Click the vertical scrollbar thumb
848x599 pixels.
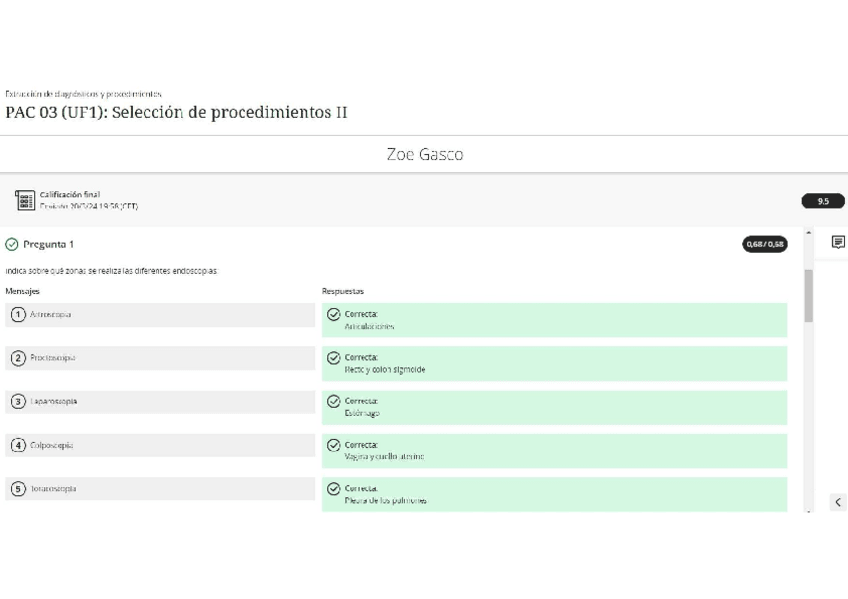coord(808,295)
